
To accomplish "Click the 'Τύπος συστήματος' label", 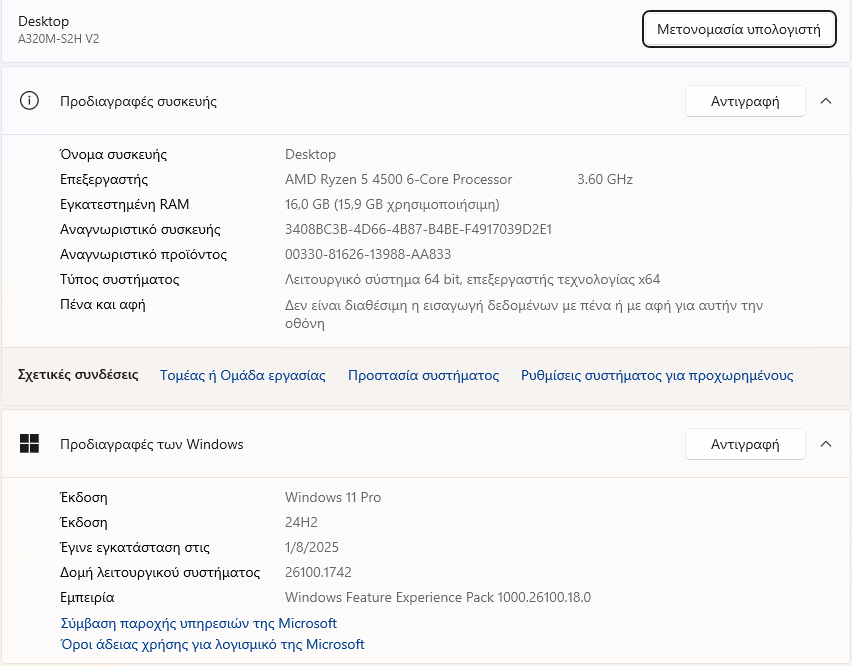I will tap(120, 279).
